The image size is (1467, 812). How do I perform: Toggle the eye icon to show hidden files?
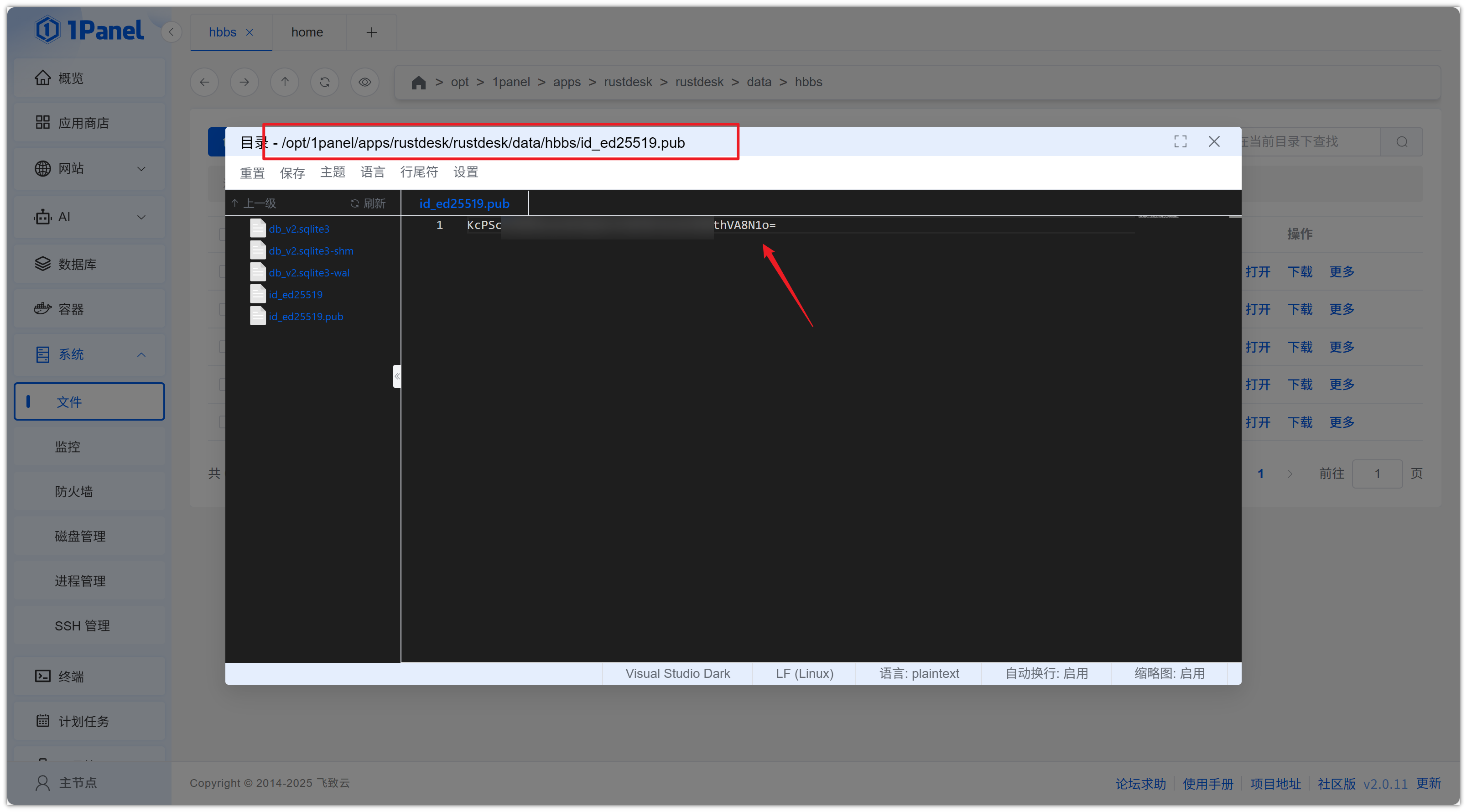coord(365,82)
